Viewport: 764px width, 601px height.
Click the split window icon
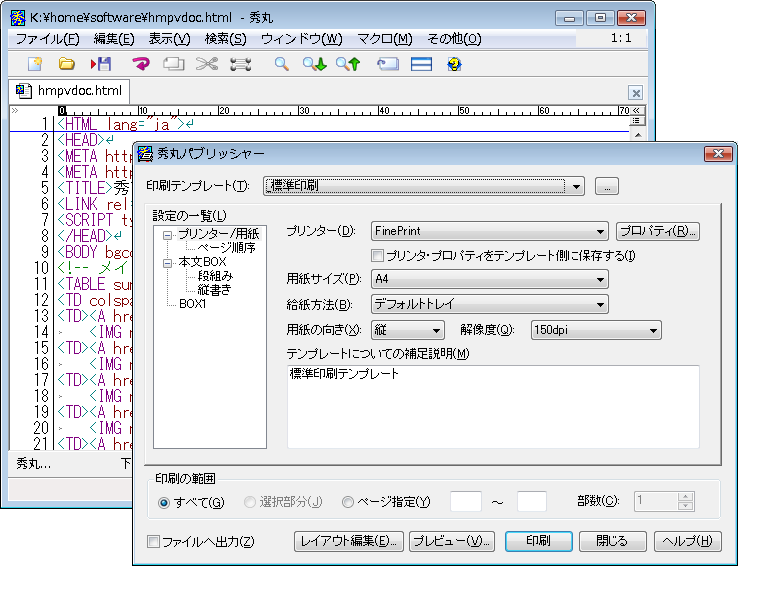pos(421,64)
